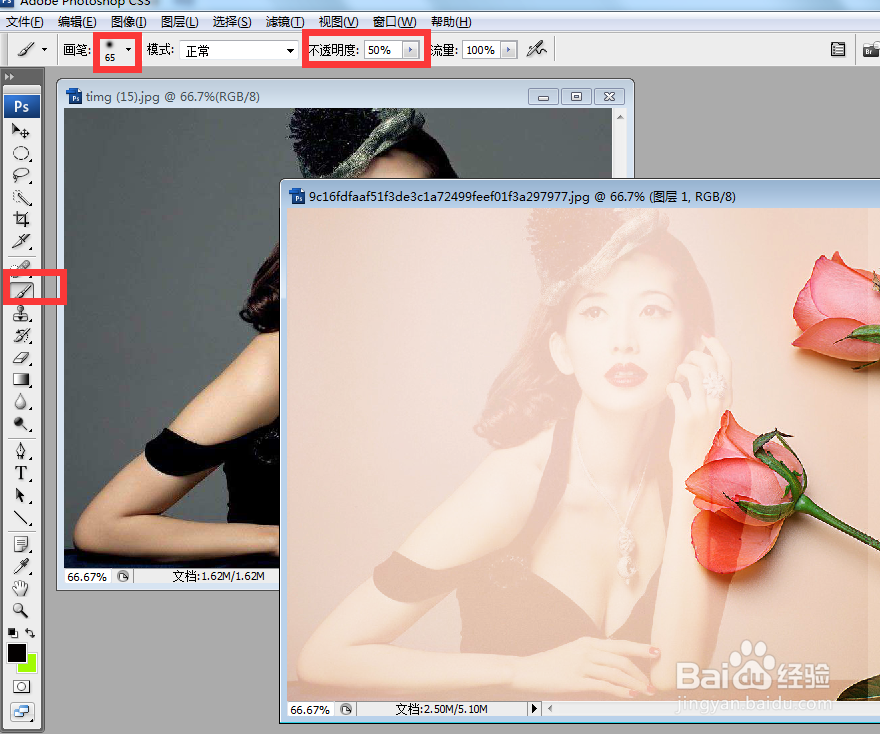
Task: Select the Elliptical Marquee tool
Action: click(21, 153)
